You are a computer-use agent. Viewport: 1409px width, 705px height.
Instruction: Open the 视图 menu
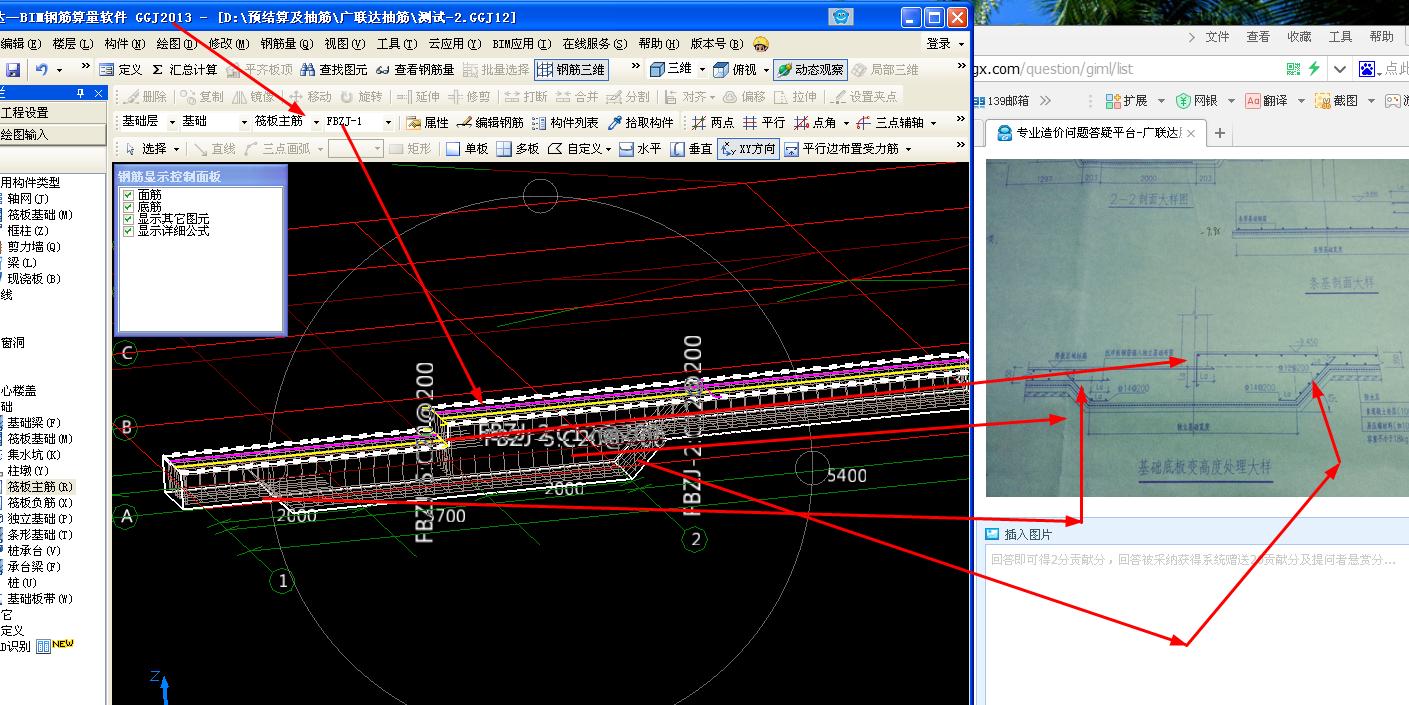pyautogui.click(x=344, y=44)
